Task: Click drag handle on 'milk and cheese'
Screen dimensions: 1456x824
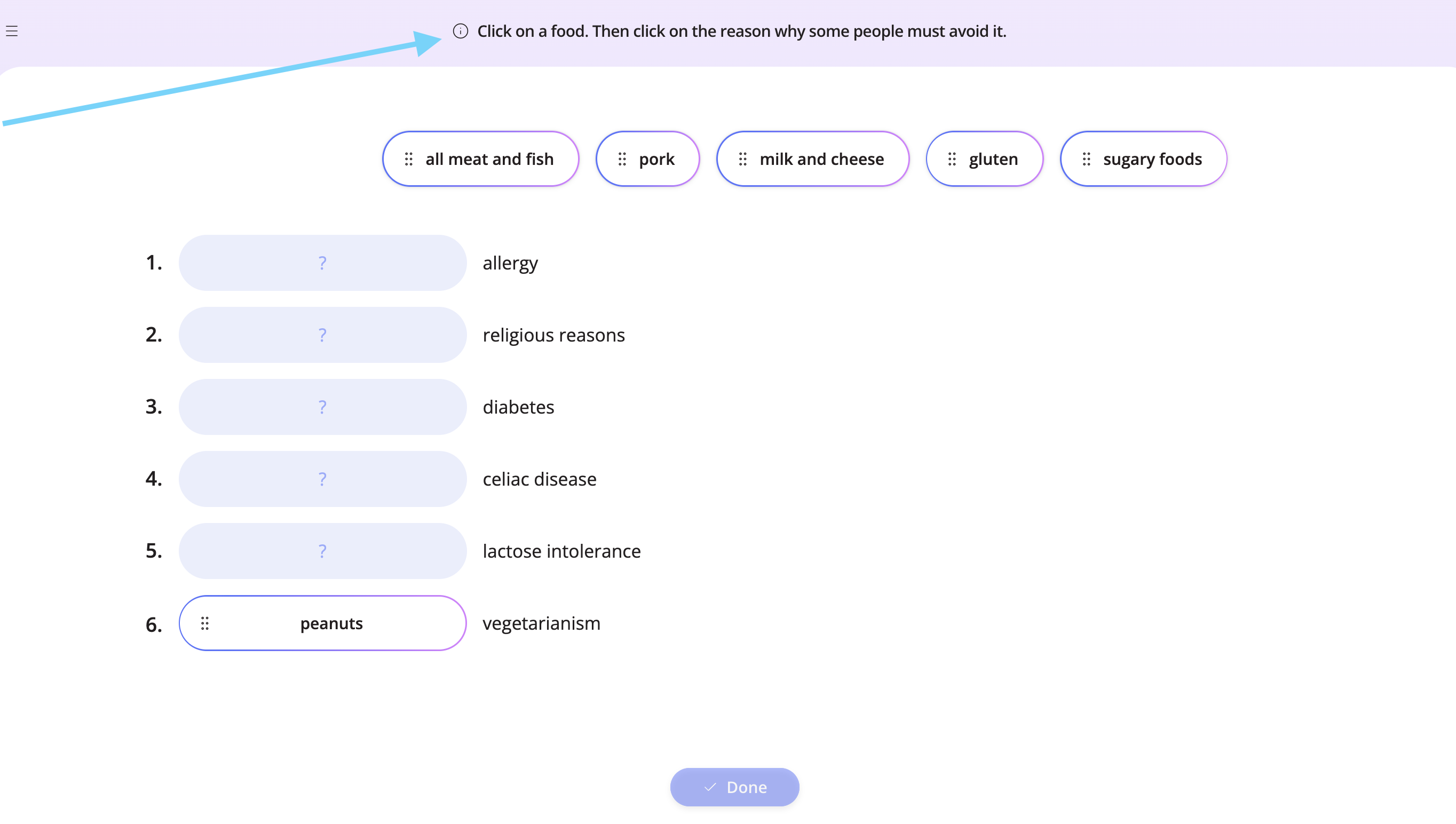Action: pos(743,160)
